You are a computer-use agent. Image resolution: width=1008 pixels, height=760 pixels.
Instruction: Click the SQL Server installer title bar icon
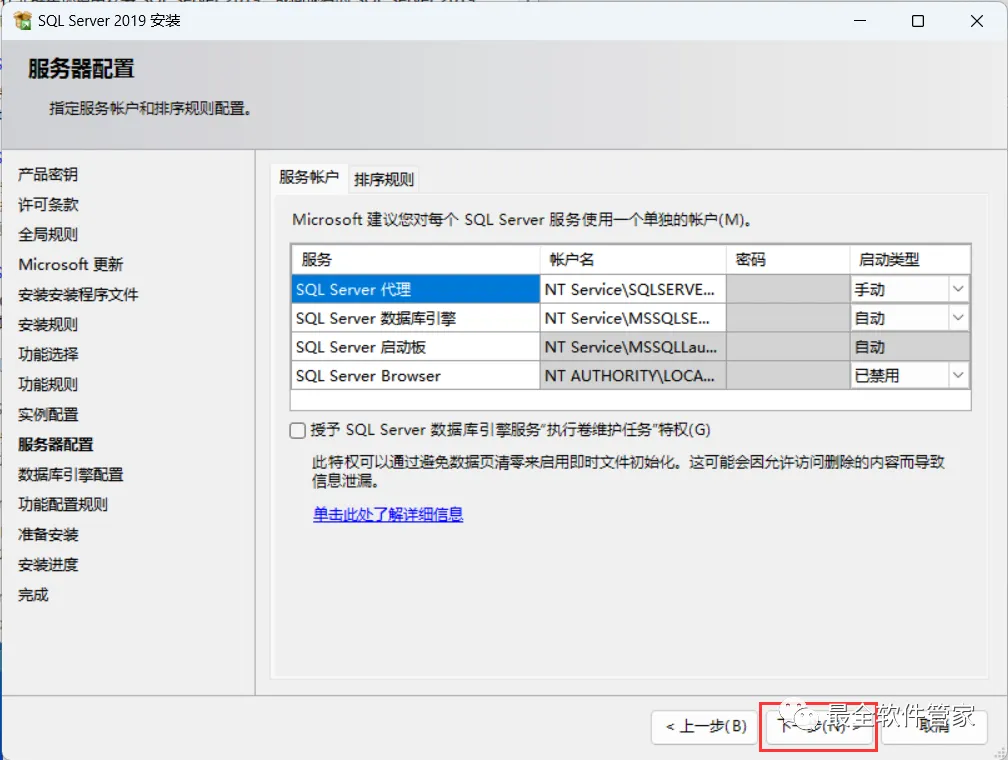[x=22, y=21]
